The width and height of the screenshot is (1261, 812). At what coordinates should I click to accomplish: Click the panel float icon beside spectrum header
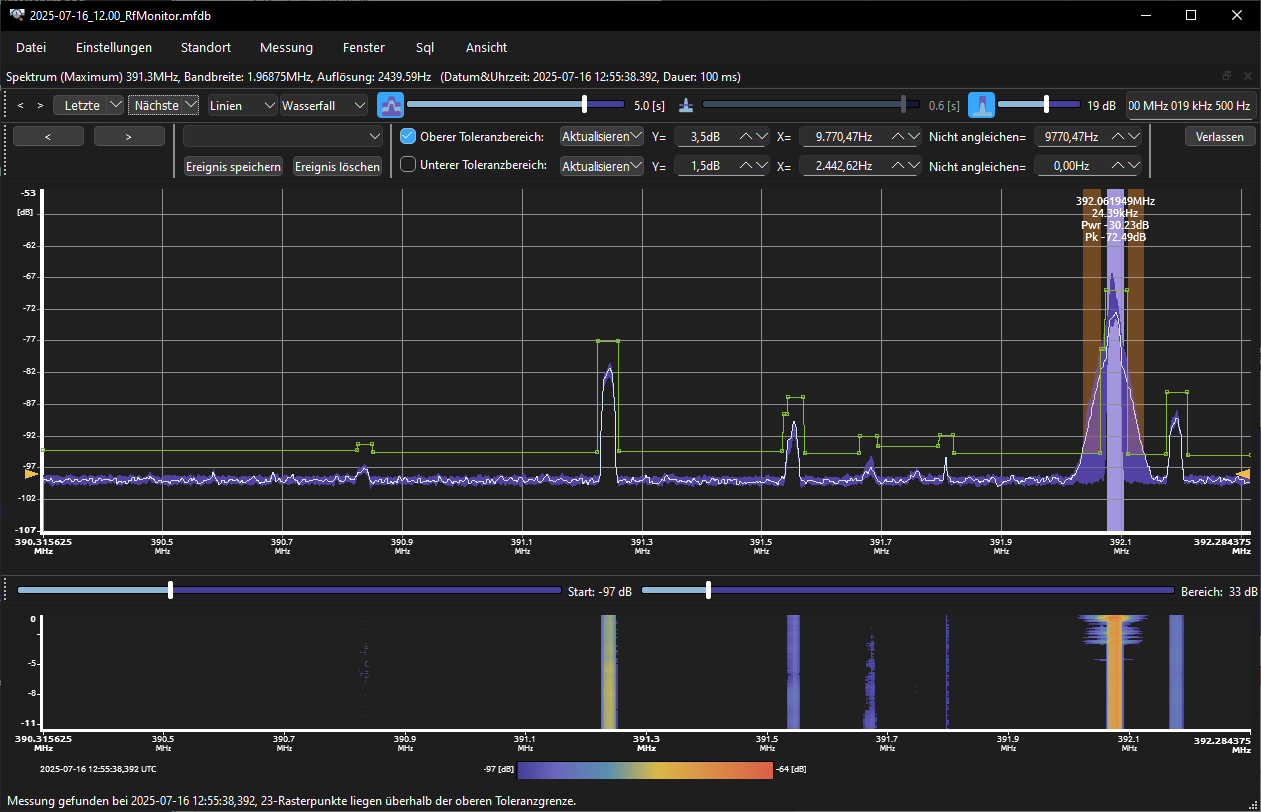(x=1227, y=76)
